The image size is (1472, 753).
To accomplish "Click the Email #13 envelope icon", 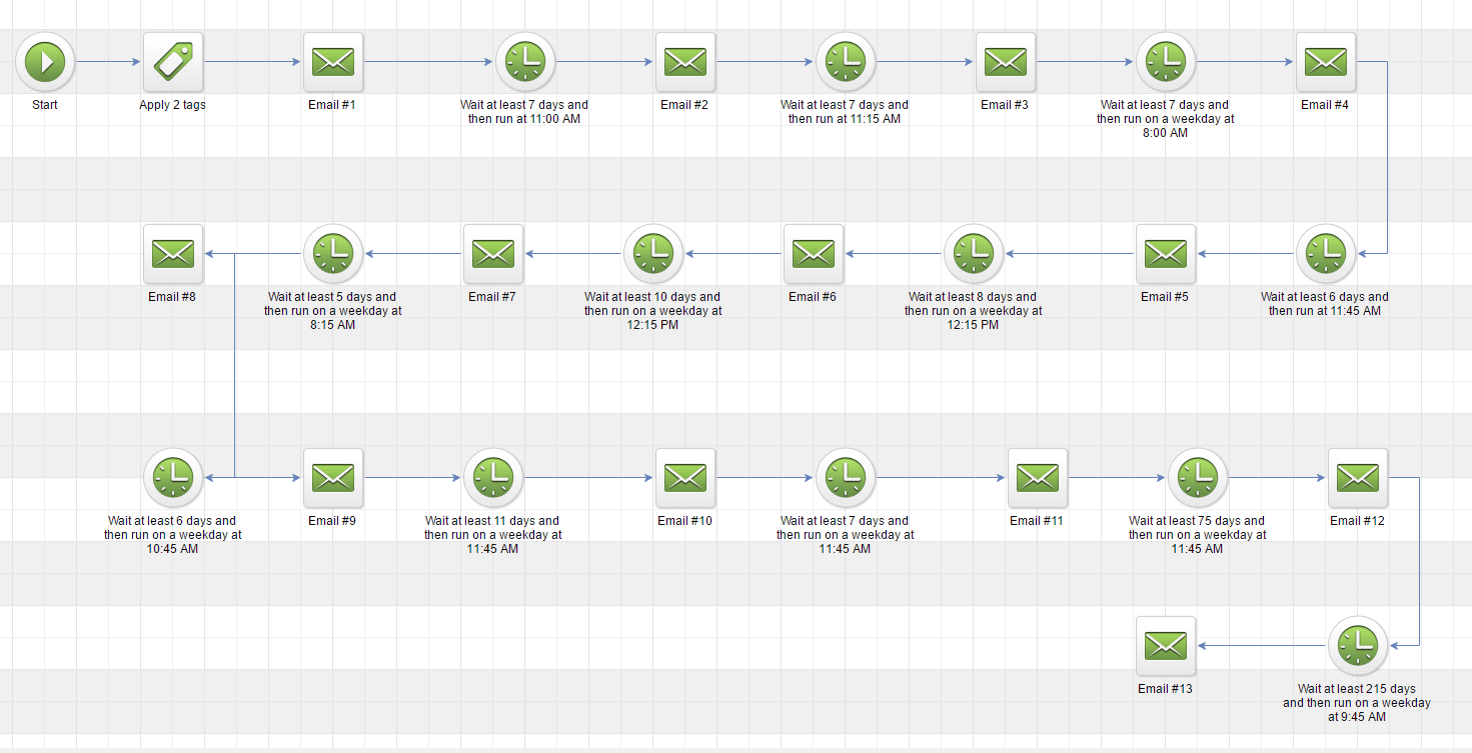I will (x=1165, y=646).
